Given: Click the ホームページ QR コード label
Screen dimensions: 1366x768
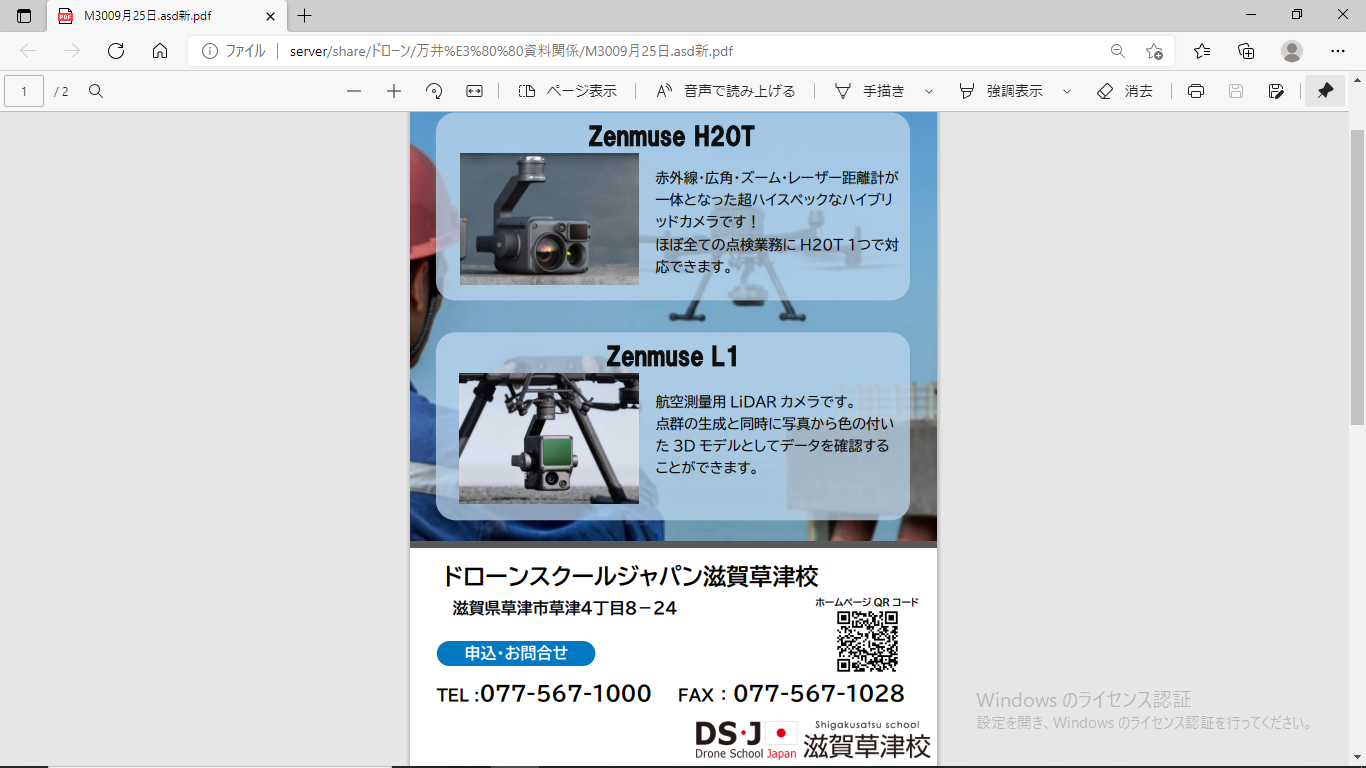Looking at the screenshot, I should coord(866,602).
